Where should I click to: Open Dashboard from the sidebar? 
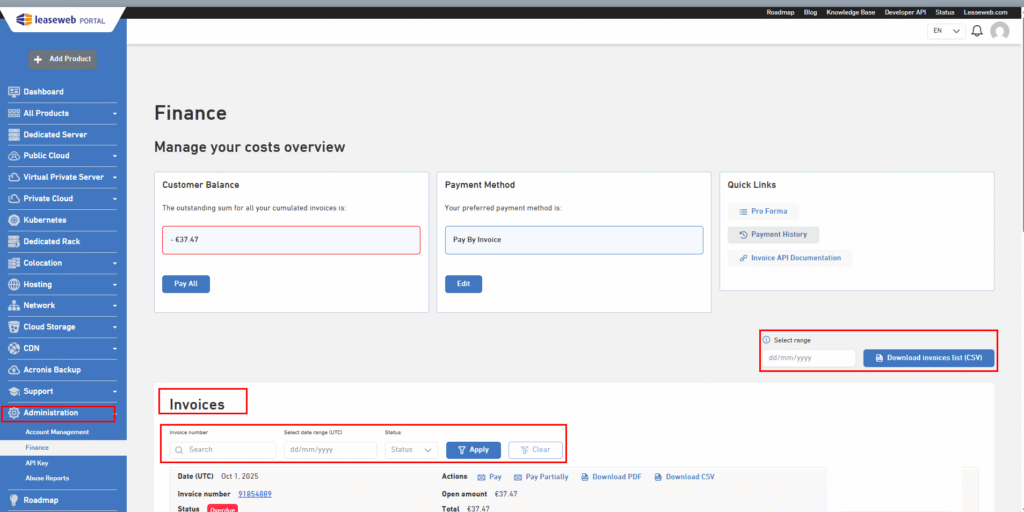[x=43, y=92]
